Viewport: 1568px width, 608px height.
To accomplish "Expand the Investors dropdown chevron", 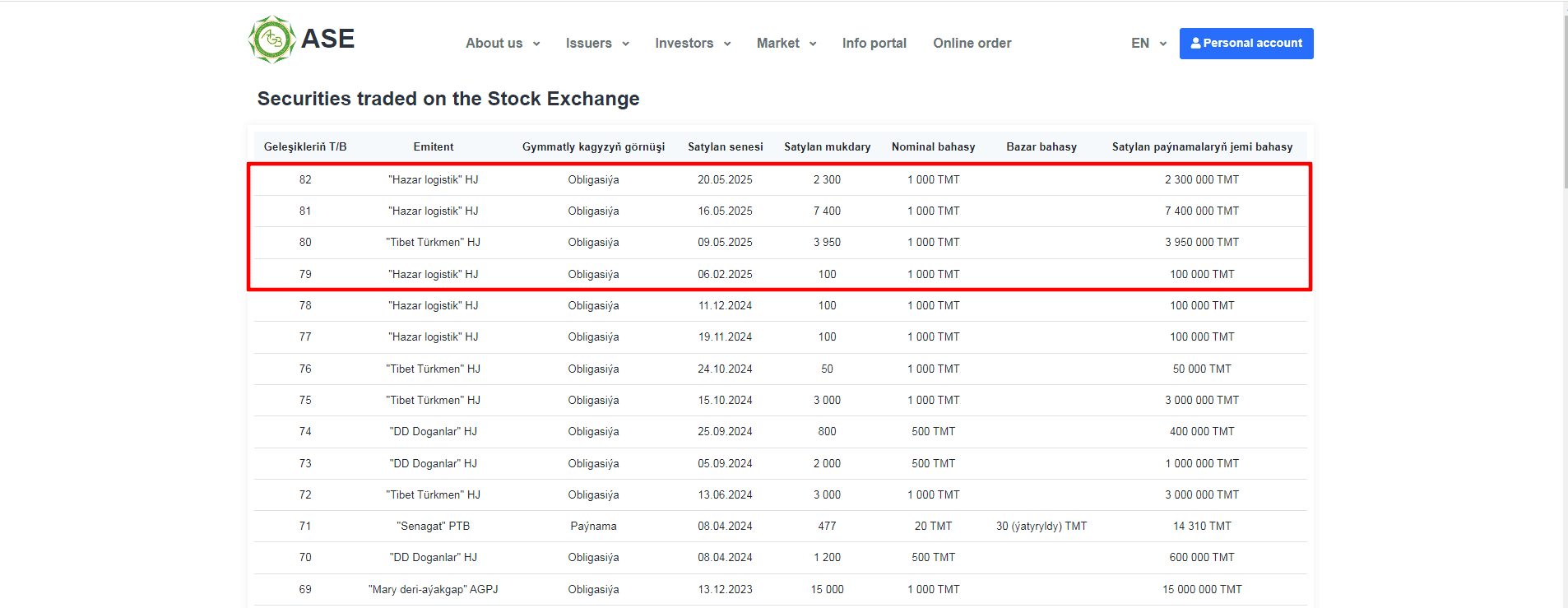I will coord(727,44).
